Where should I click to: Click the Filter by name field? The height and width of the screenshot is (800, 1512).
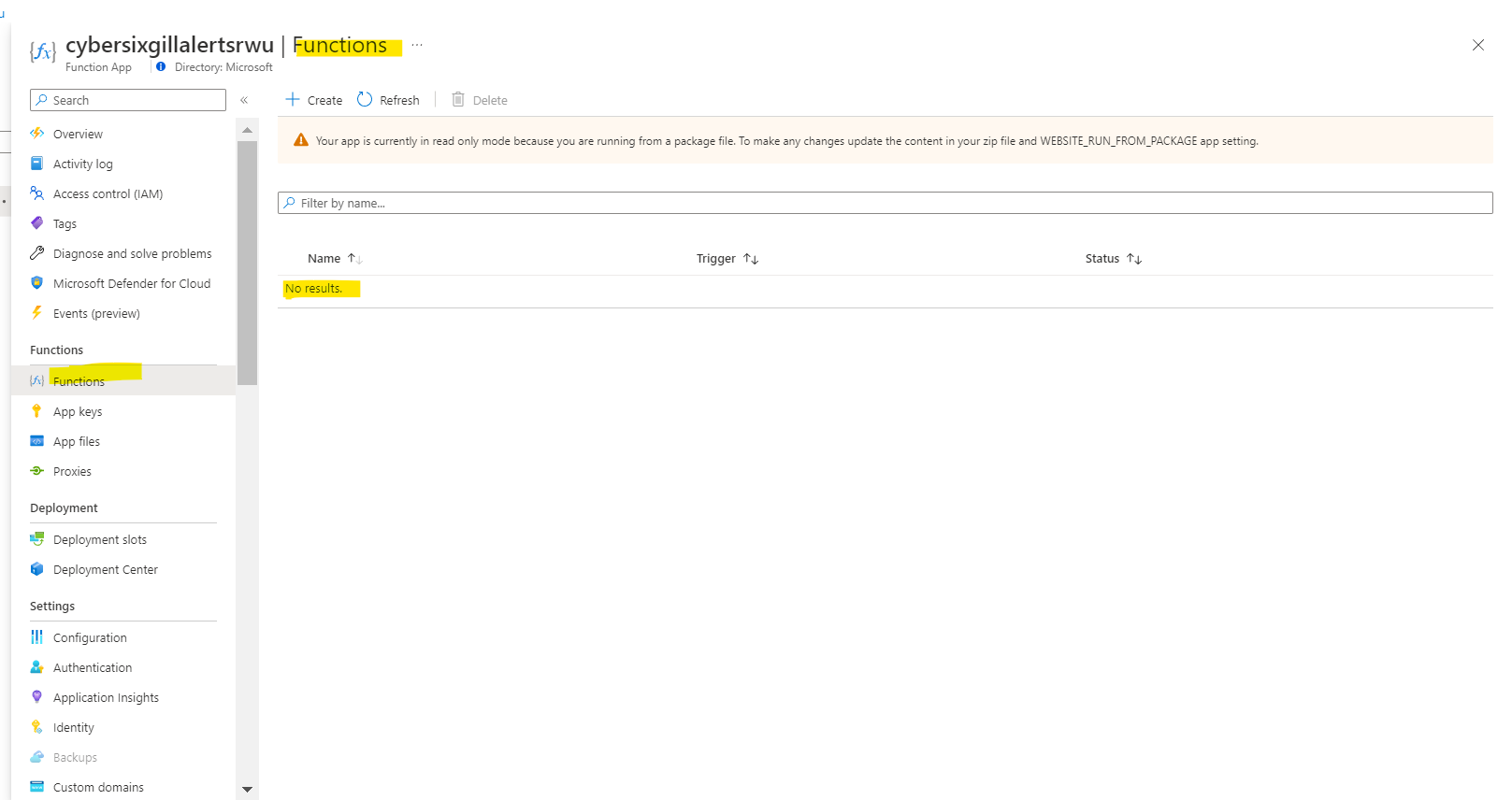coord(885,203)
